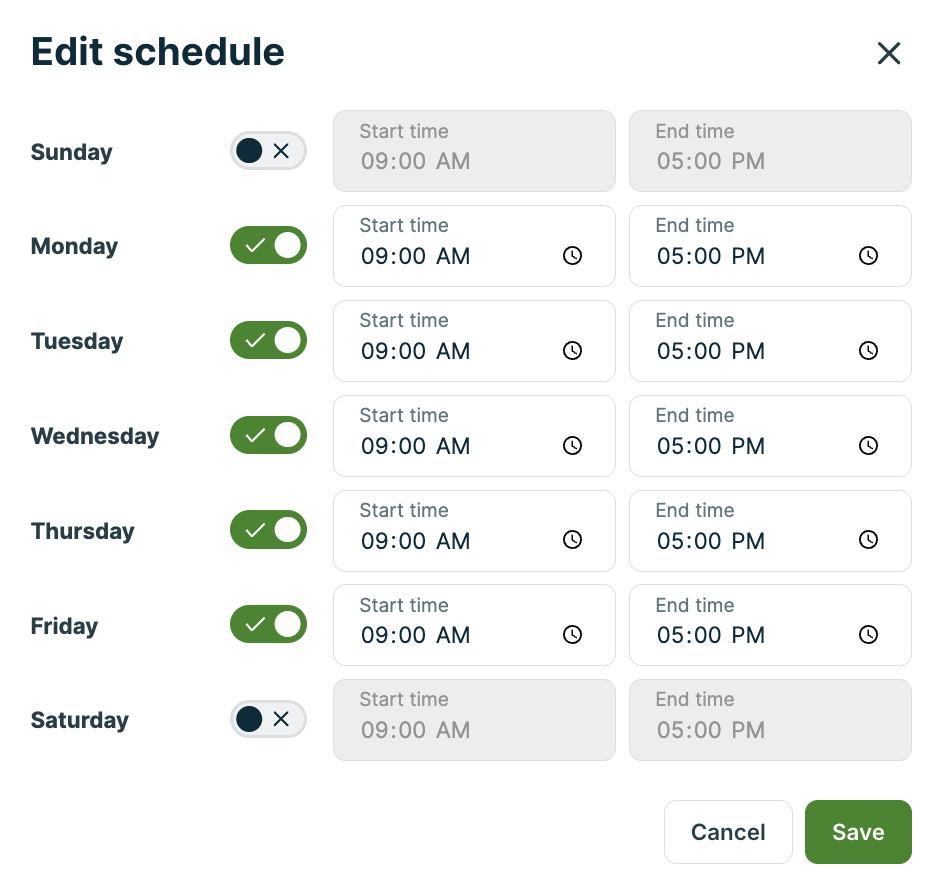Click Friday end time clock icon
942x896 pixels.
tap(868, 635)
